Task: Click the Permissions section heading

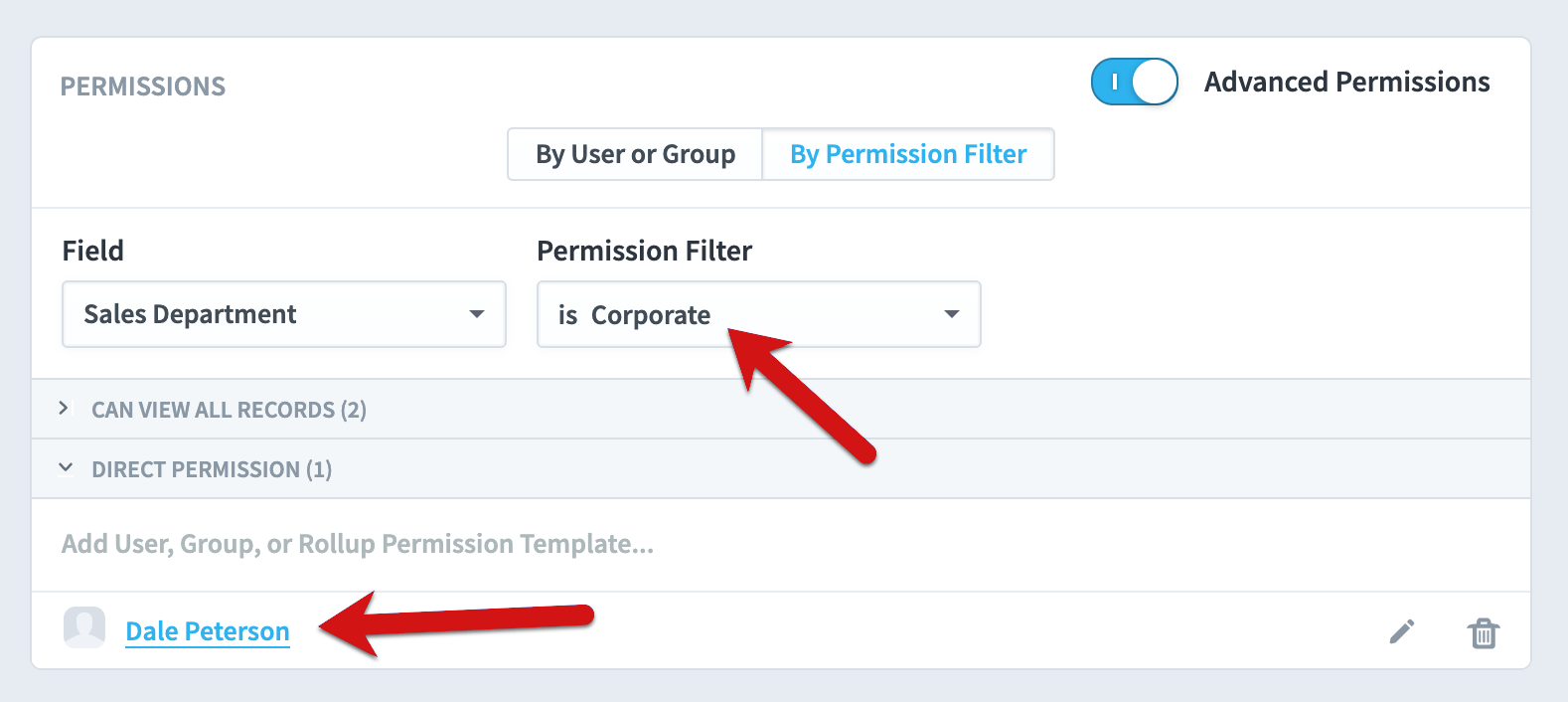Action: coord(143,87)
